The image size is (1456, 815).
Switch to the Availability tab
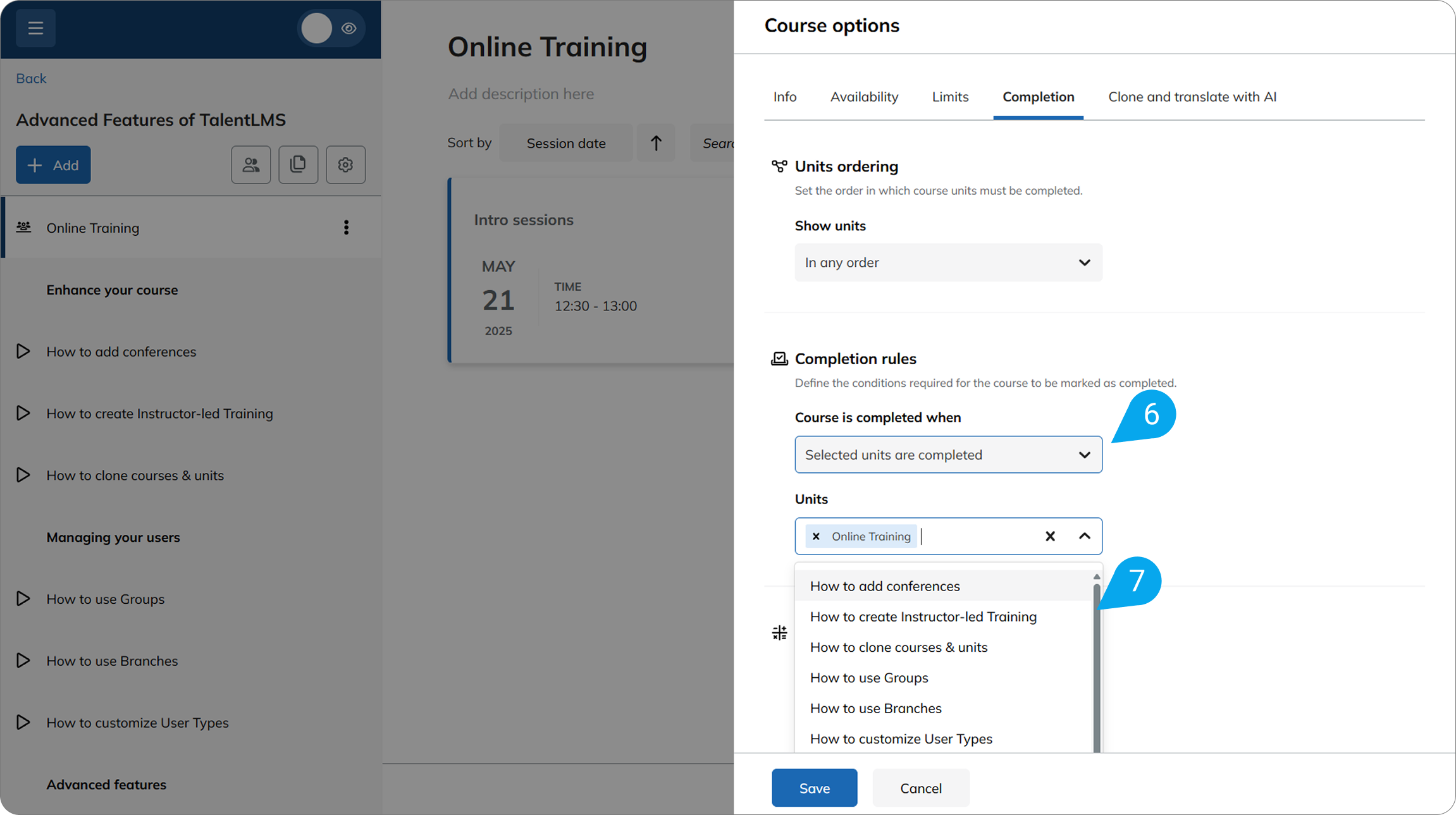click(864, 97)
